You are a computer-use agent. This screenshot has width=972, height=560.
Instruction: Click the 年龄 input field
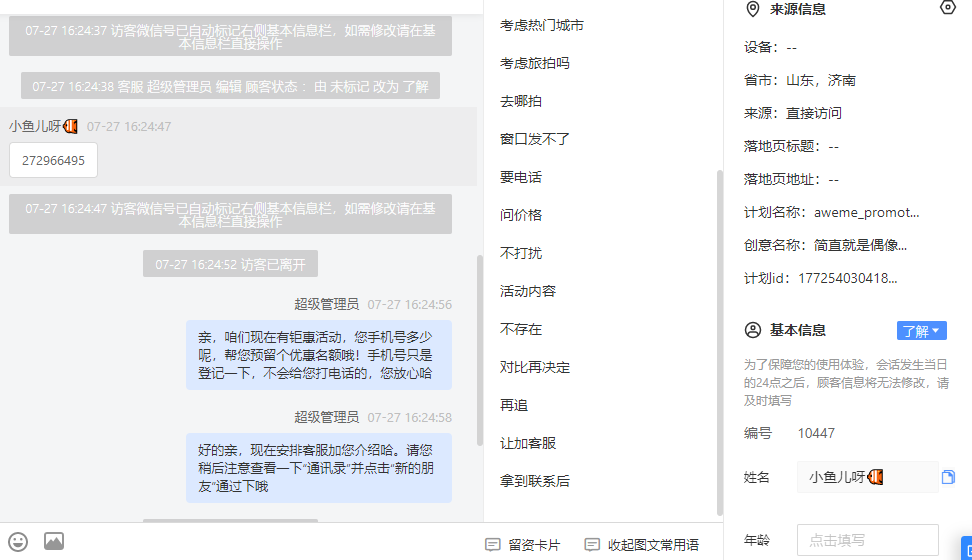coord(867,540)
